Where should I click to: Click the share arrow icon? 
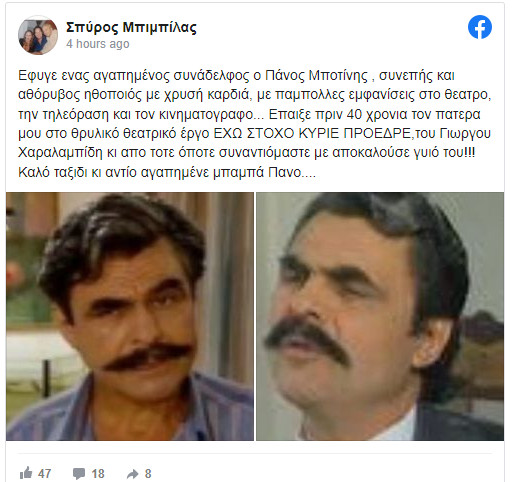click(x=132, y=474)
